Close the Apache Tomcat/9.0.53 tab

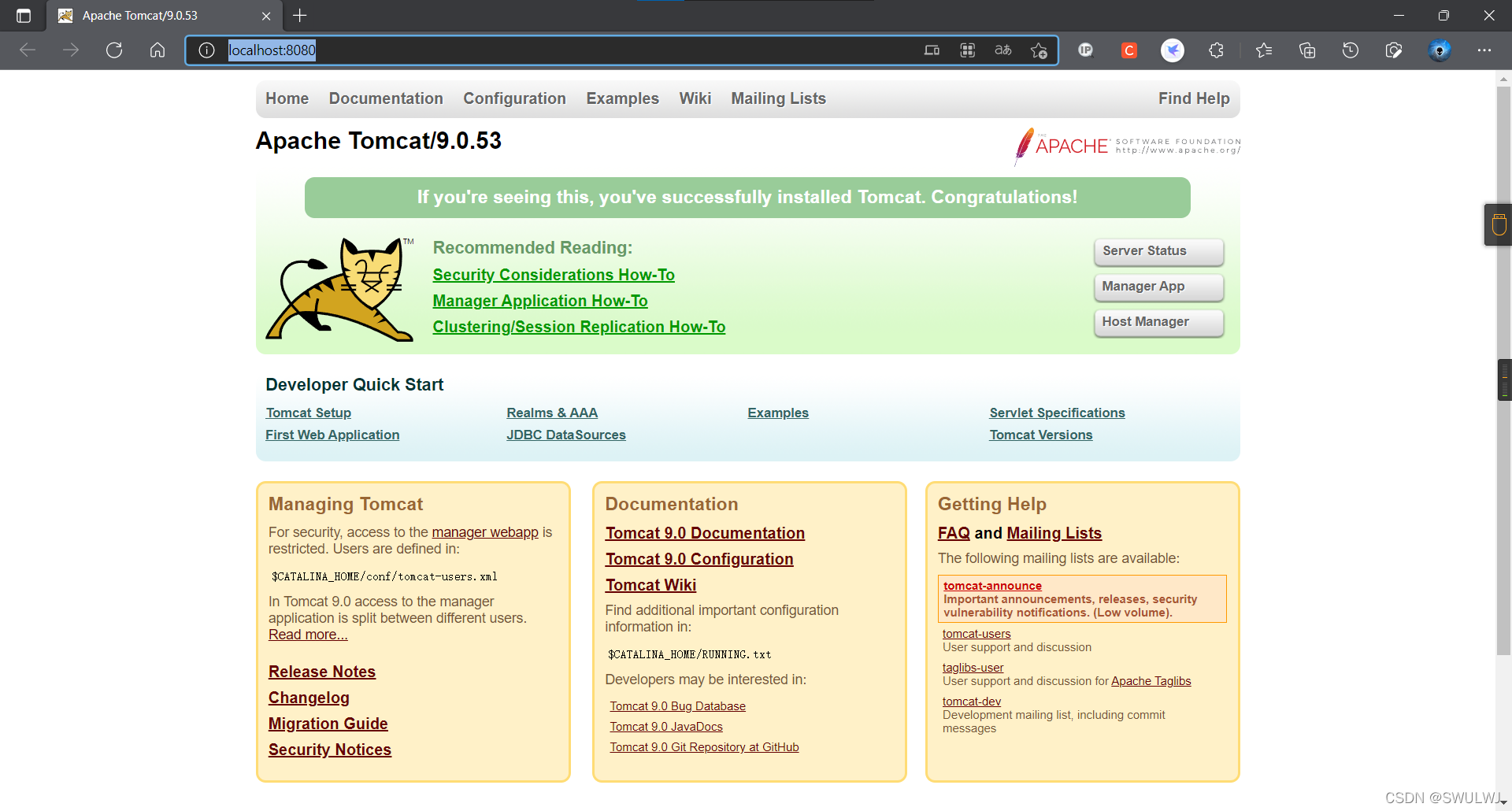[x=266, y=16]
